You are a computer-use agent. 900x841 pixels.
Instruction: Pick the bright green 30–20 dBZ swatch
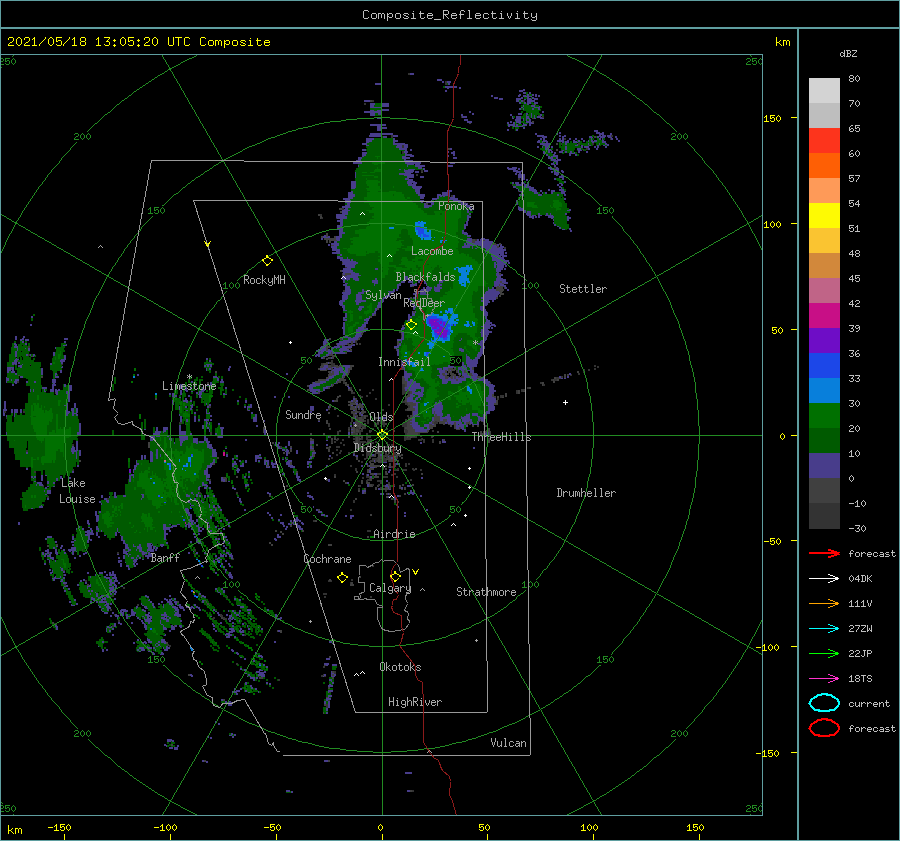pyautogui.click(x=824, y=416)
